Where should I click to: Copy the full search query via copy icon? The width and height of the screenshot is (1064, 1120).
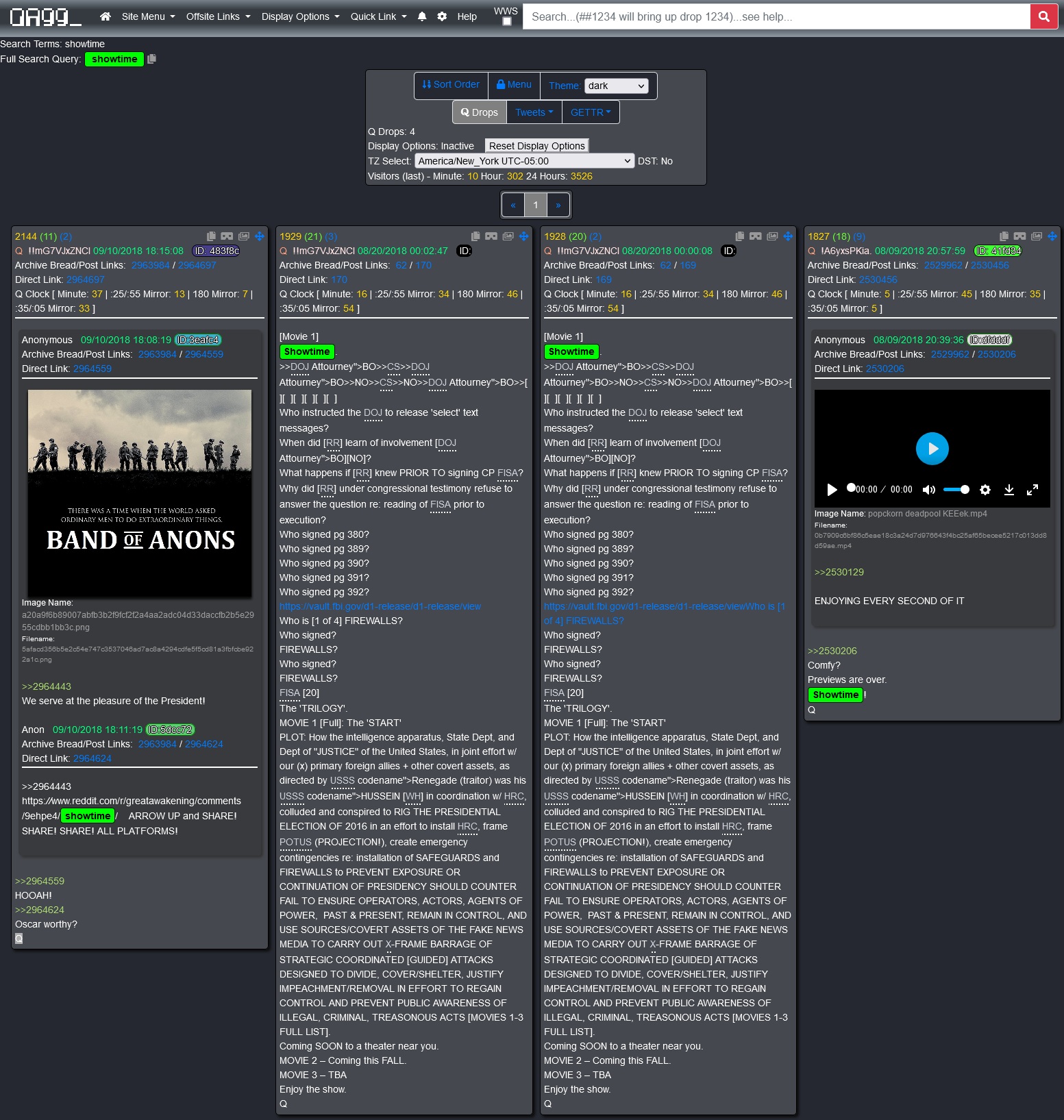tap(152, 59)
